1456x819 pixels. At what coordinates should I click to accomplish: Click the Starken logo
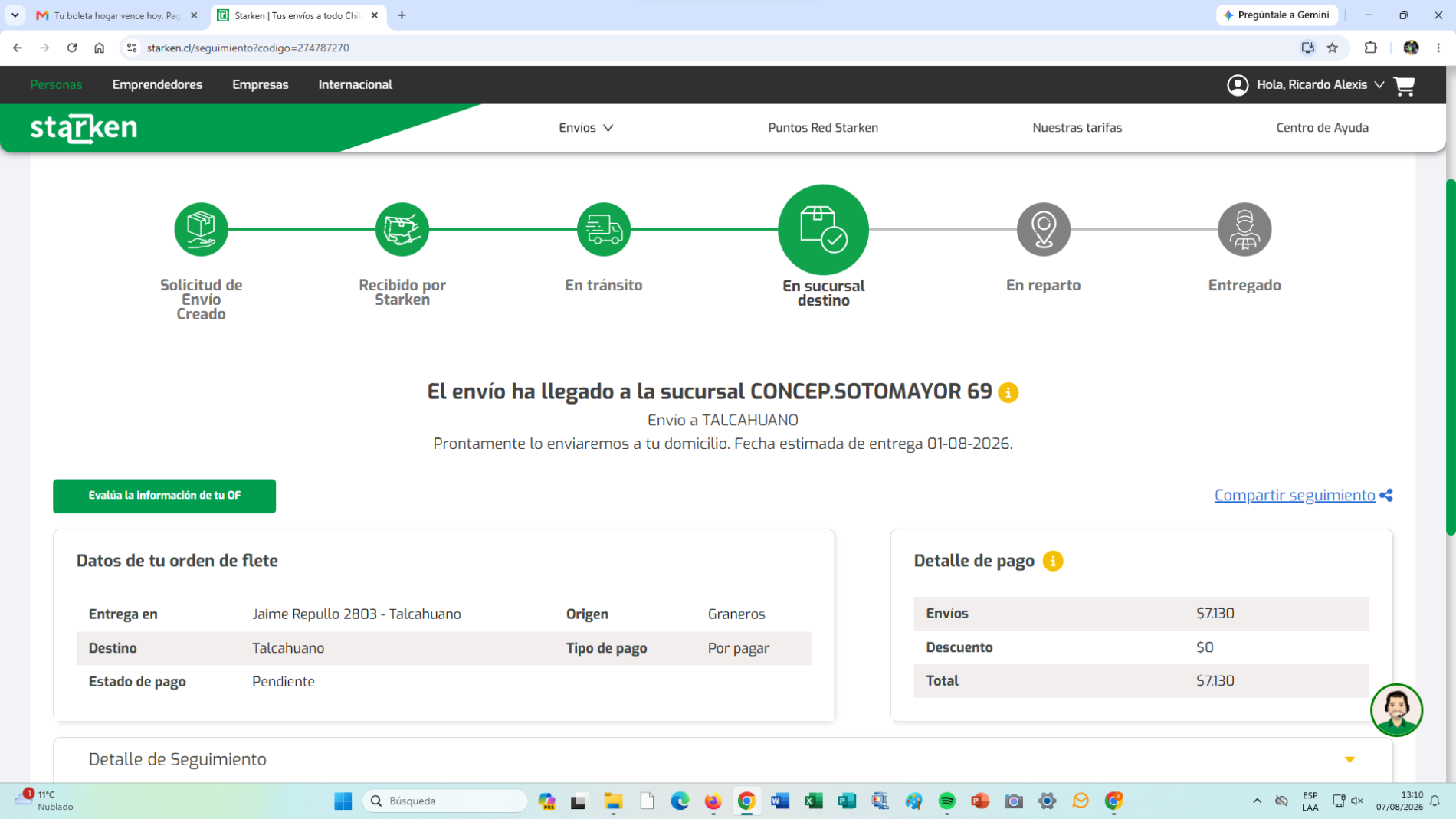tap(84, 128)
